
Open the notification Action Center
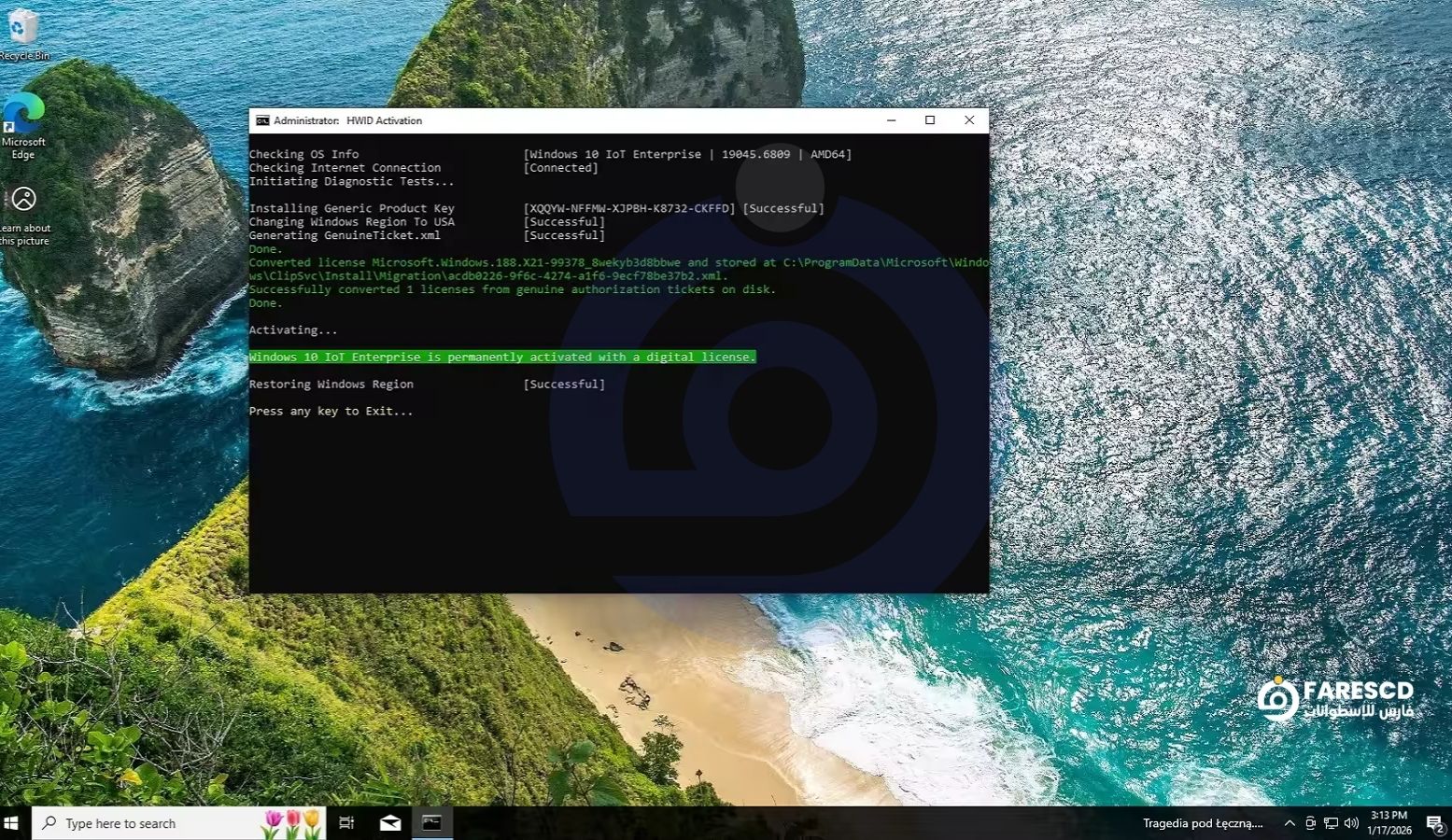pyautogui.click(x=1435, y=823)
